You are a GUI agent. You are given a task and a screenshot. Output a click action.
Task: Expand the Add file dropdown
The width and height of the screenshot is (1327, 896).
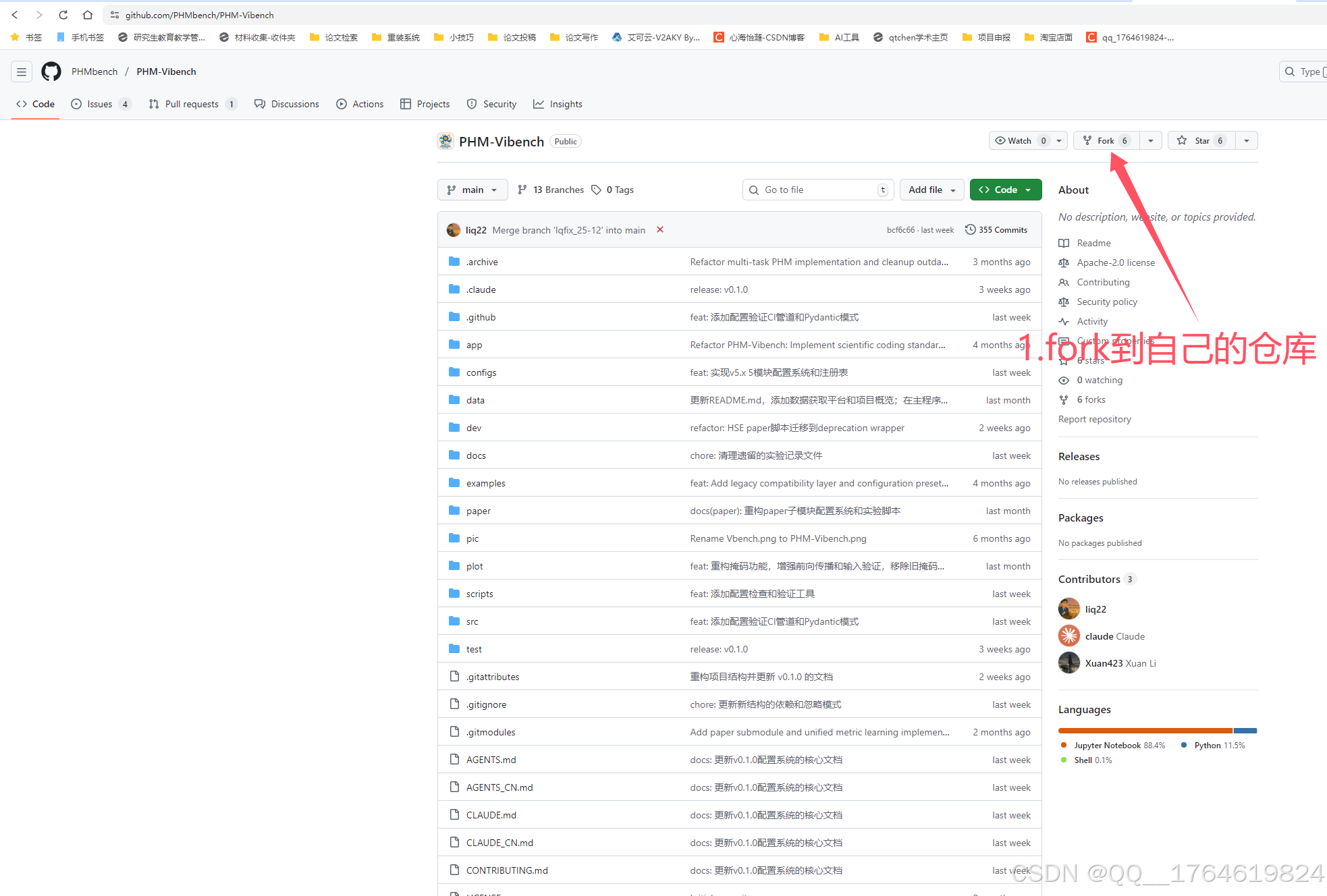point(931,190)
